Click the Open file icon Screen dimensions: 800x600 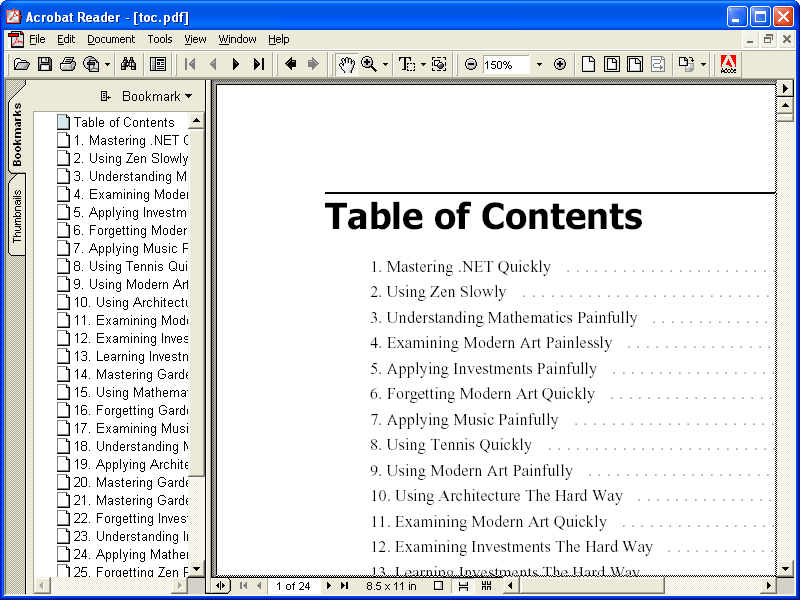23,63
